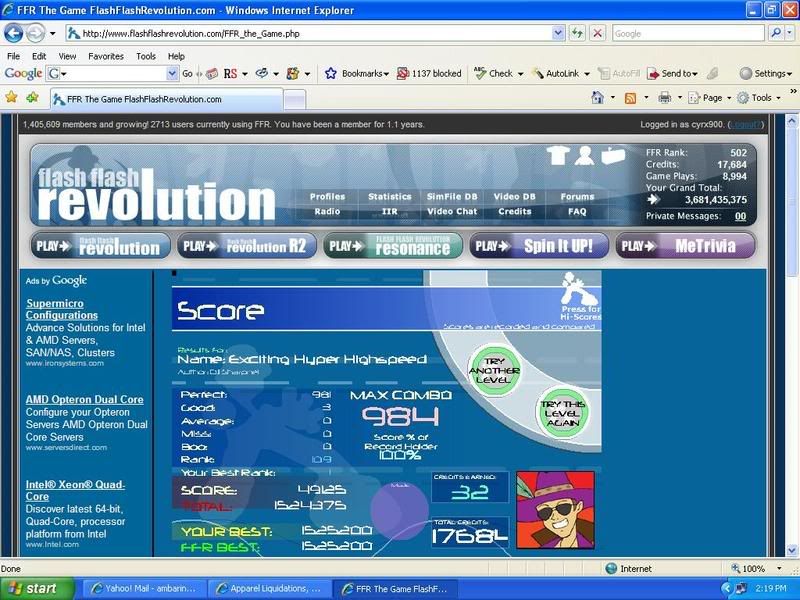Click the RSS feeds icon
The width and height of the screenshot is (800, 600).
[630, 98]
